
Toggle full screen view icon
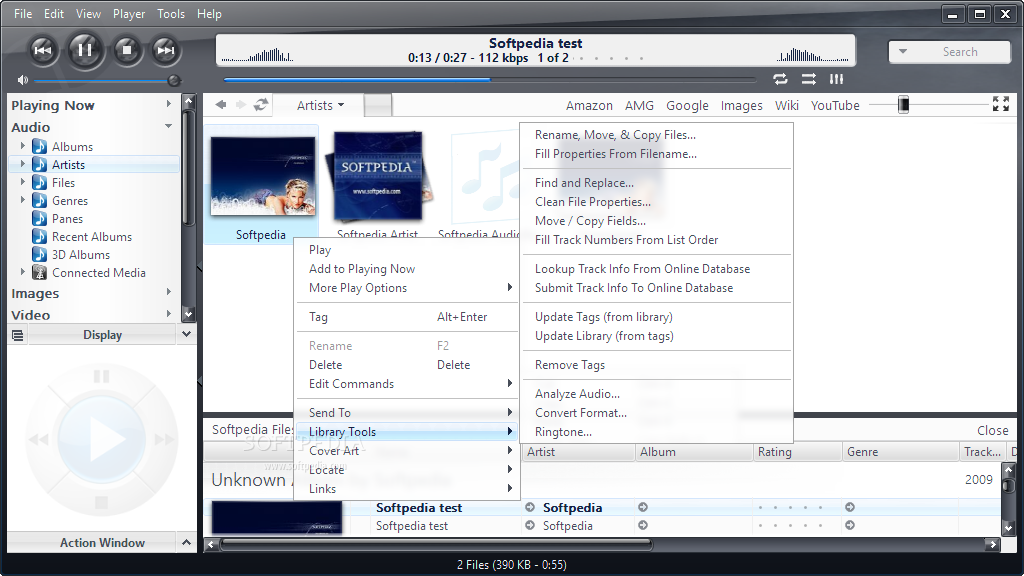pyautogui.click(x=1000, y=104)
